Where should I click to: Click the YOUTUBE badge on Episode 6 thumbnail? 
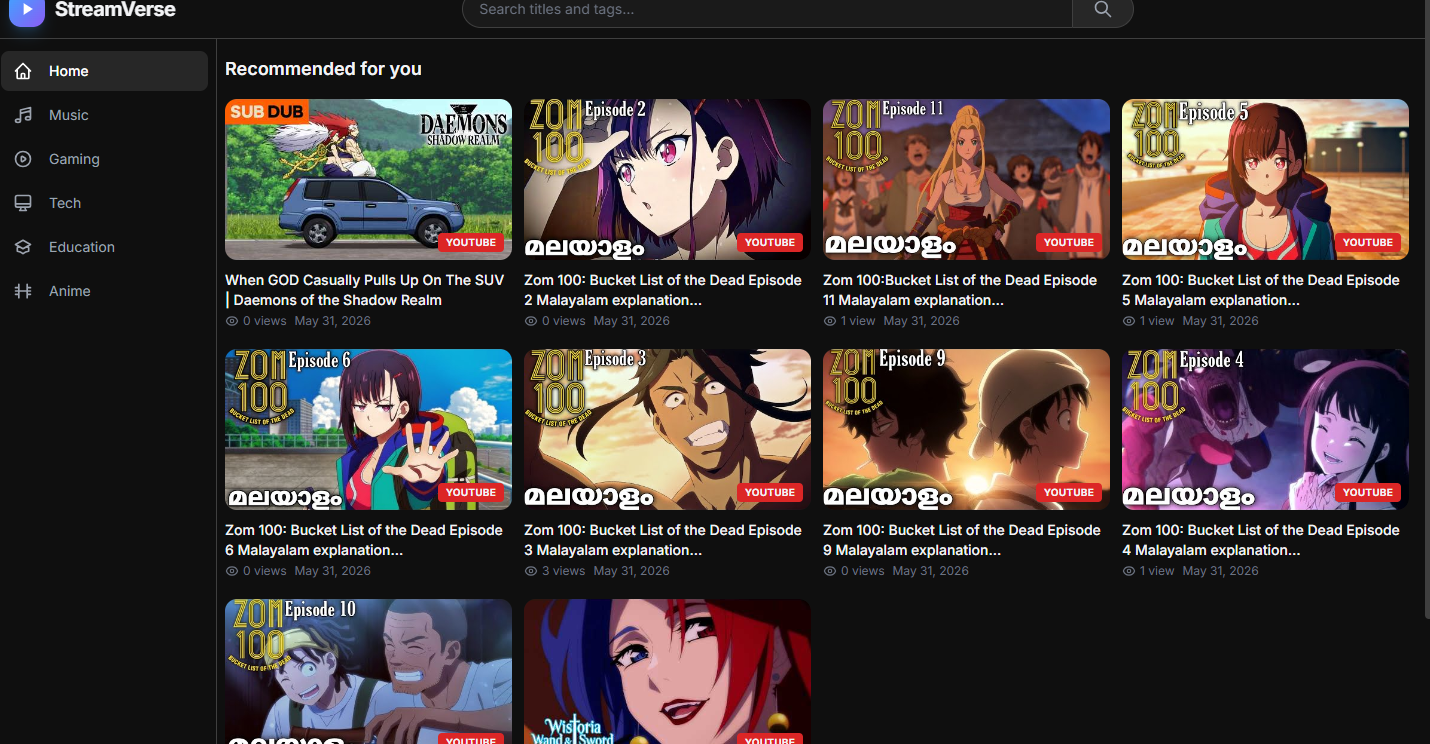(471, 492)
